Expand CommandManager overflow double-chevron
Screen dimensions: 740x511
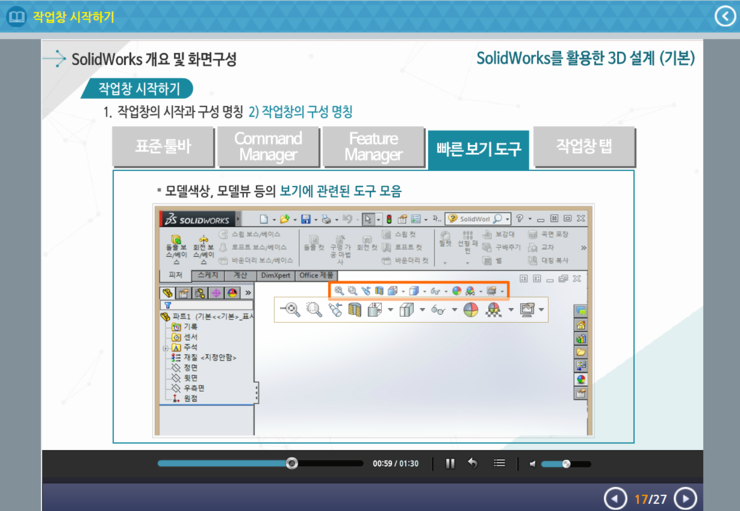(x=583, y=247)
